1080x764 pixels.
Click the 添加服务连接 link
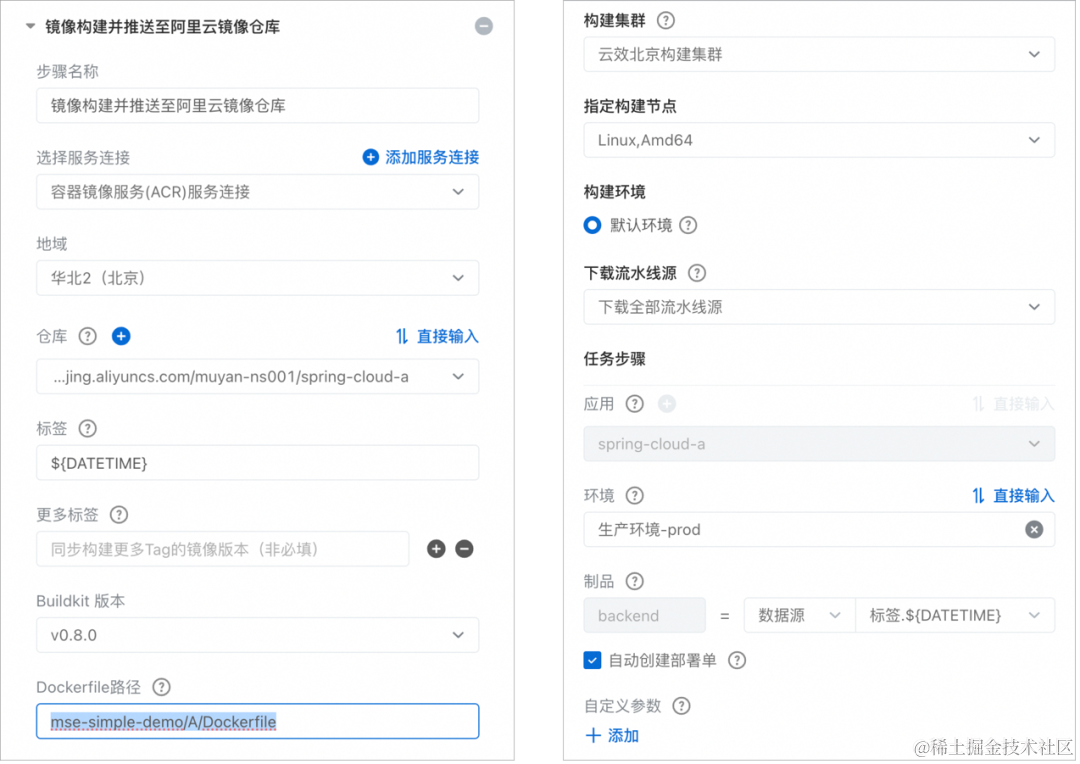(x=421, y=157)
